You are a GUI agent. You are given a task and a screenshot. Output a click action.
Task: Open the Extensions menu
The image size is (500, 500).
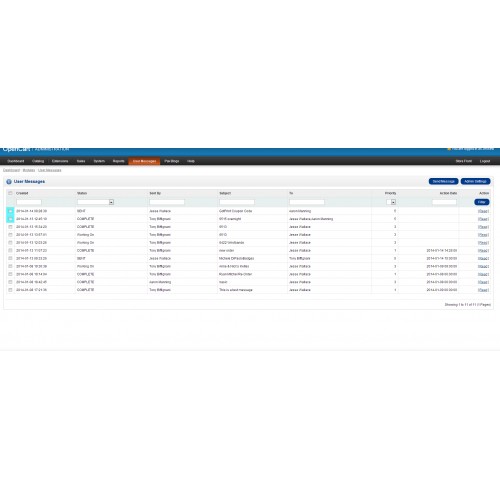[60, 161]
